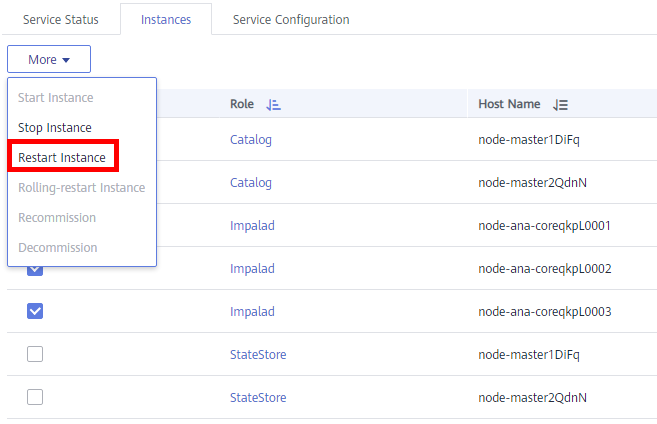Image resolution: width=657 pixels, height=424 pixels.
Task: Open the Catalog link for node-master1DiFq
Action: coord(251,140)
